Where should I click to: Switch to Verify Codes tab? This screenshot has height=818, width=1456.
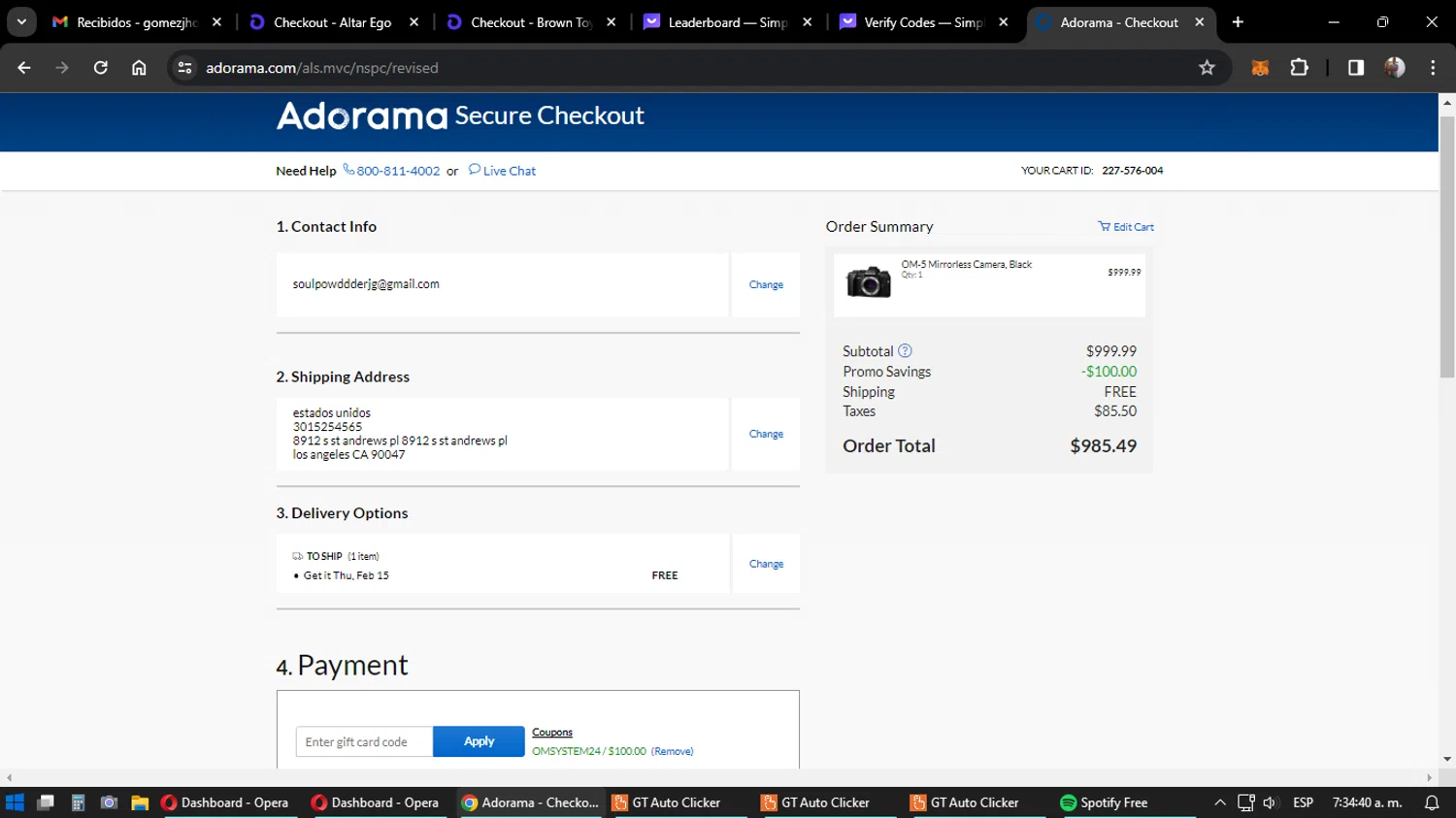(922, 21)
